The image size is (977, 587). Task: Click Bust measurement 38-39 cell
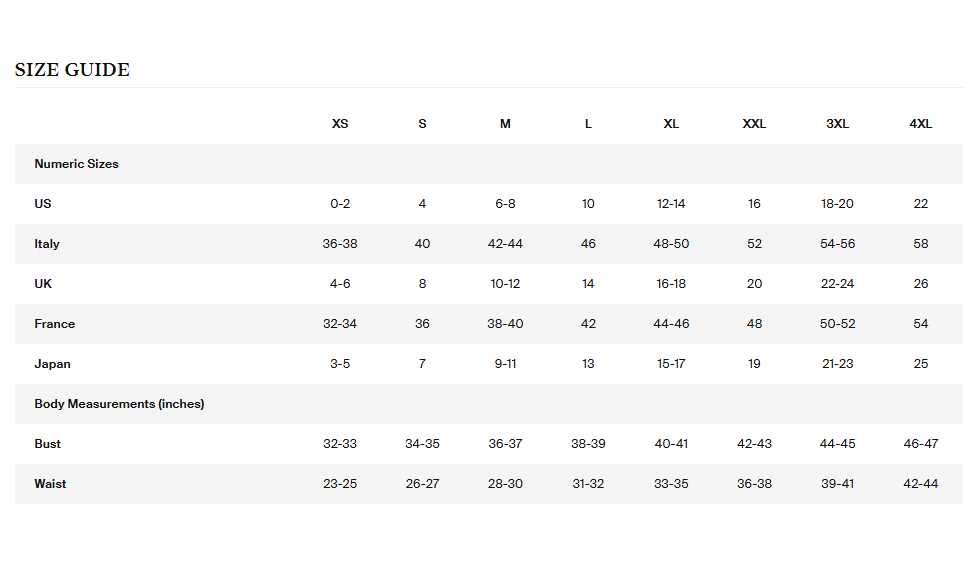[588, 444]
